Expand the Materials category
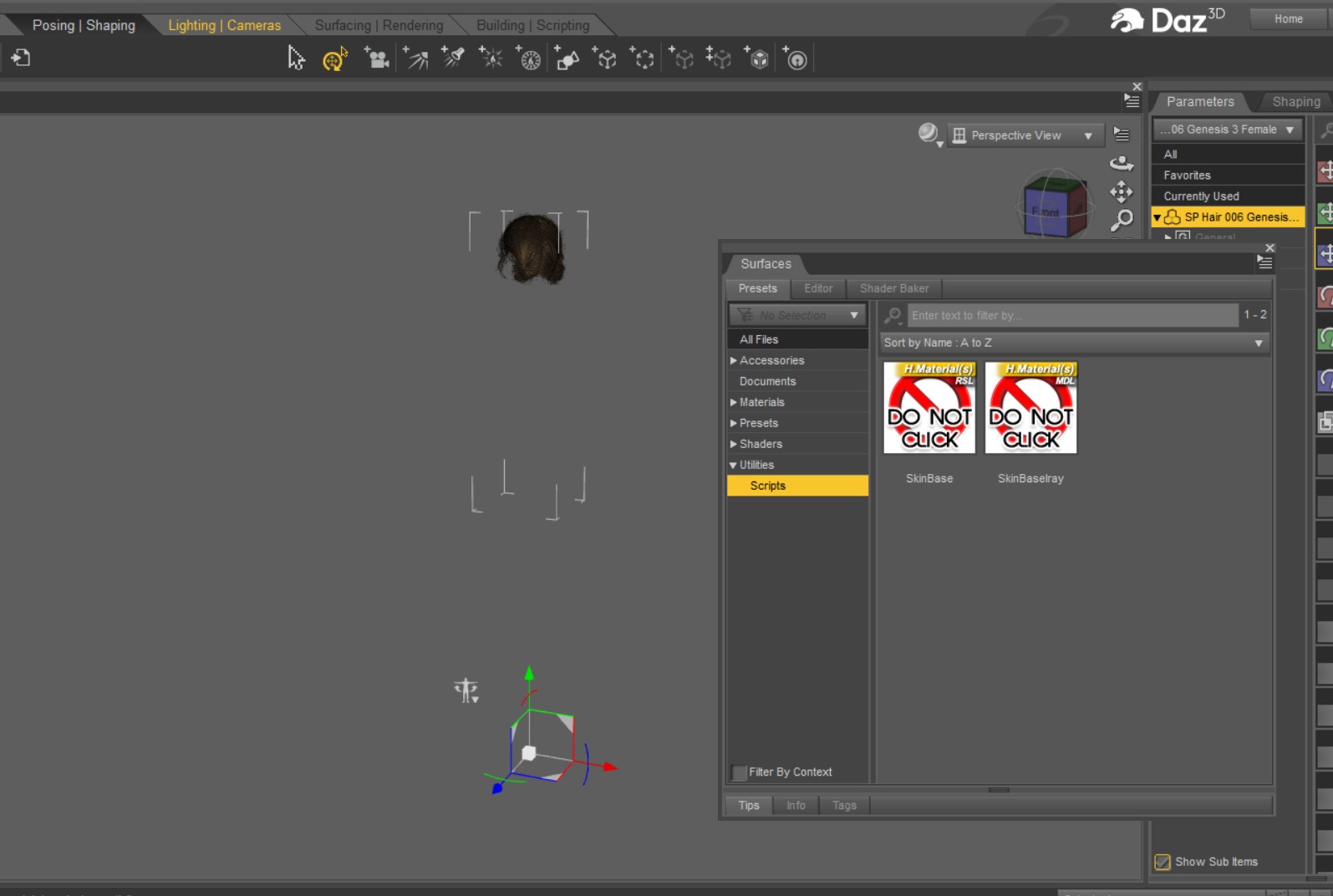The width and height of the screenshot is (1333, 896). click(x=734, y=402)
